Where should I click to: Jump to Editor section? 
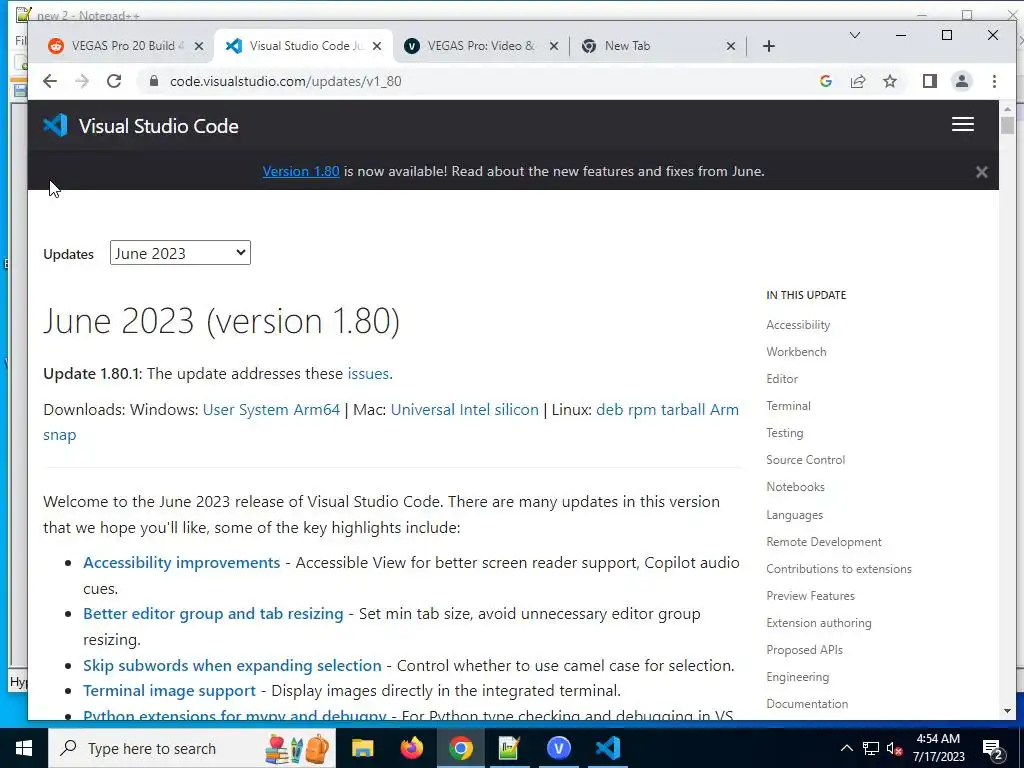[782, 379]
